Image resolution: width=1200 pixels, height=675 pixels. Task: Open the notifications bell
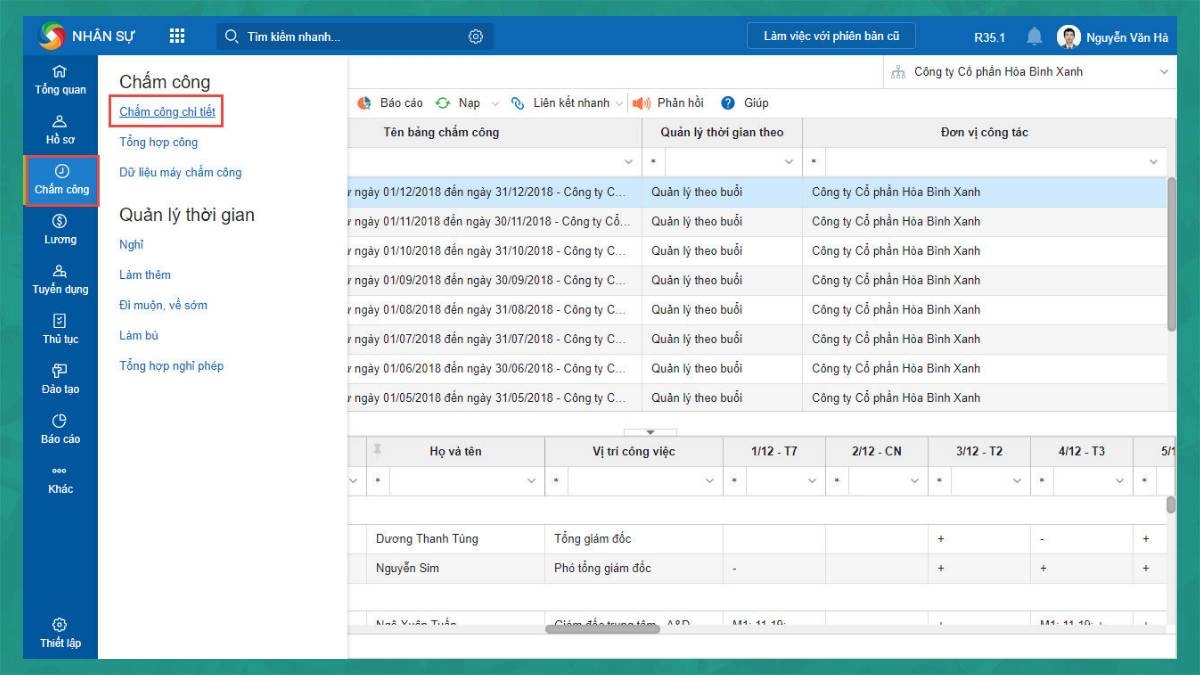1034,36
